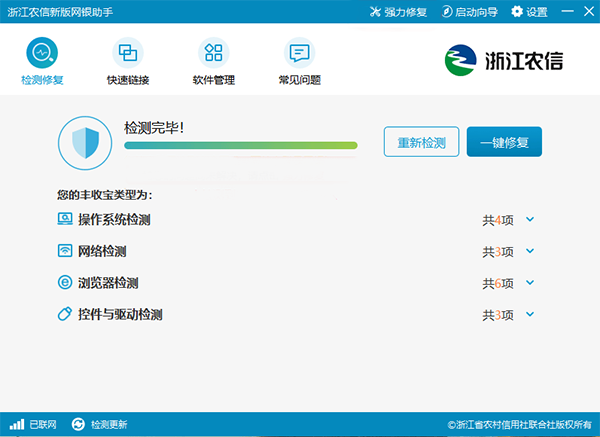The width and height of the screenshot is (600, 437).
Task: Switch to the 快速链接 tab label
Action: click(128, 80)
